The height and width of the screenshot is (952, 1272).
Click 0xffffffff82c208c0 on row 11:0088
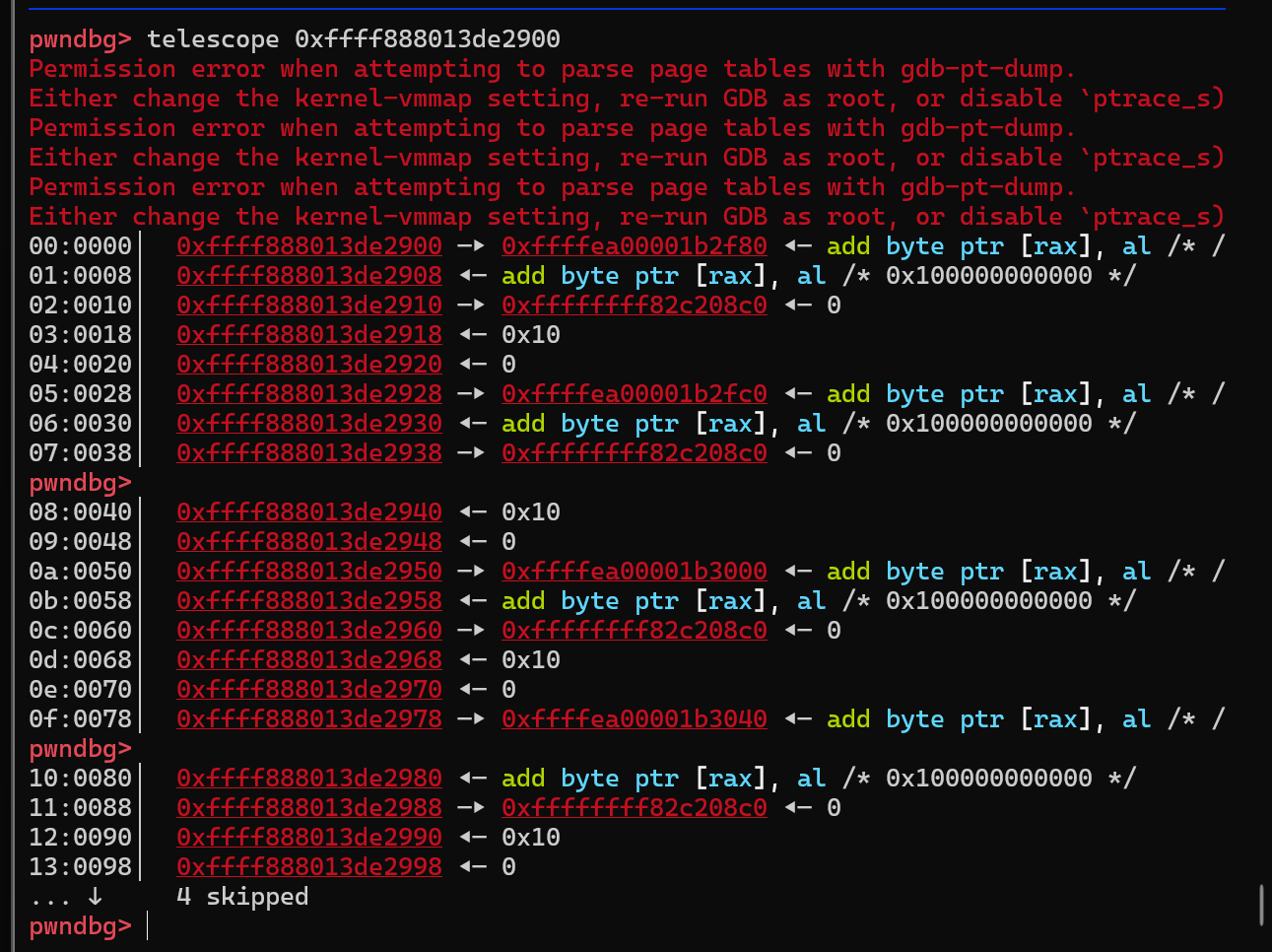point(635,808)
